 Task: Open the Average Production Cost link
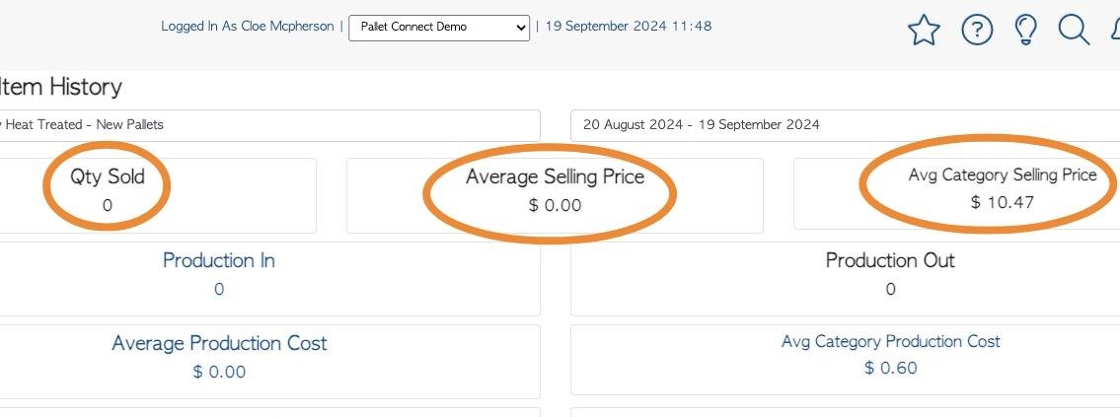(219, 343)
